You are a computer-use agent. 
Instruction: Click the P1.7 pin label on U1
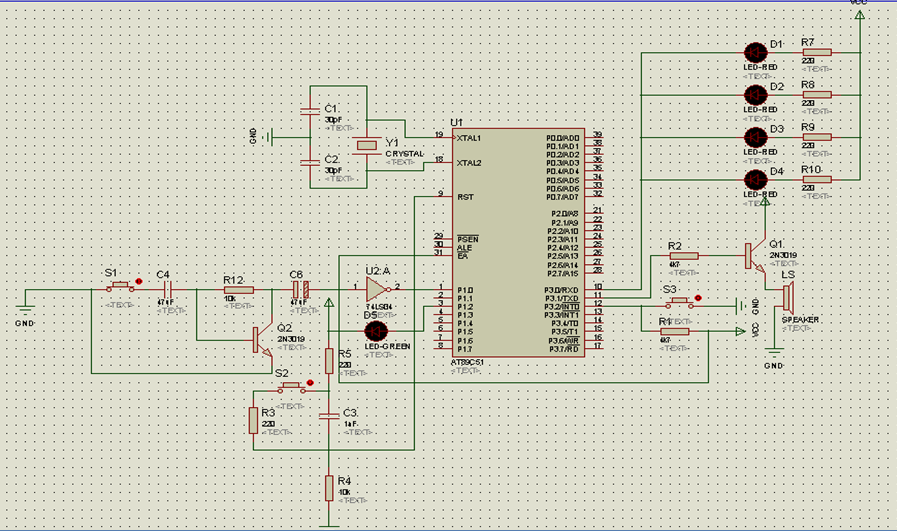click(x=465, y=349)
